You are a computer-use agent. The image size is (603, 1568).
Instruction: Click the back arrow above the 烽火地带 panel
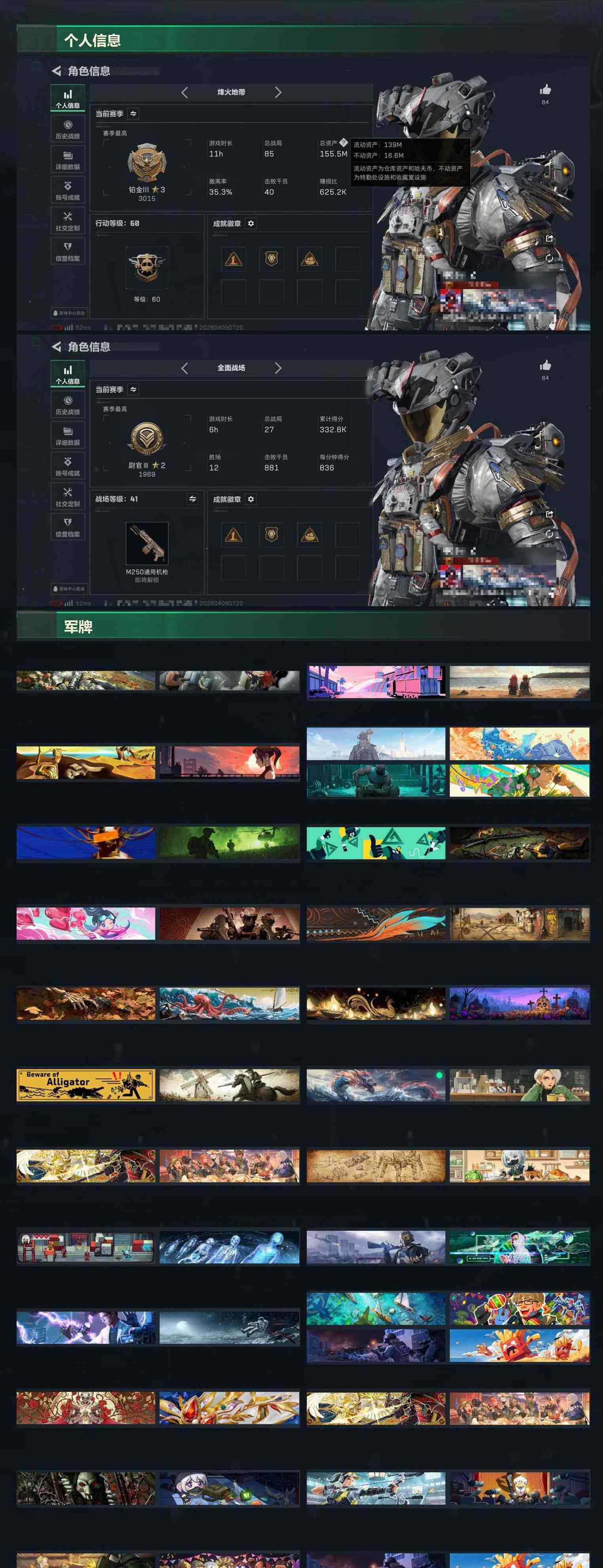(x=57, y=70)
